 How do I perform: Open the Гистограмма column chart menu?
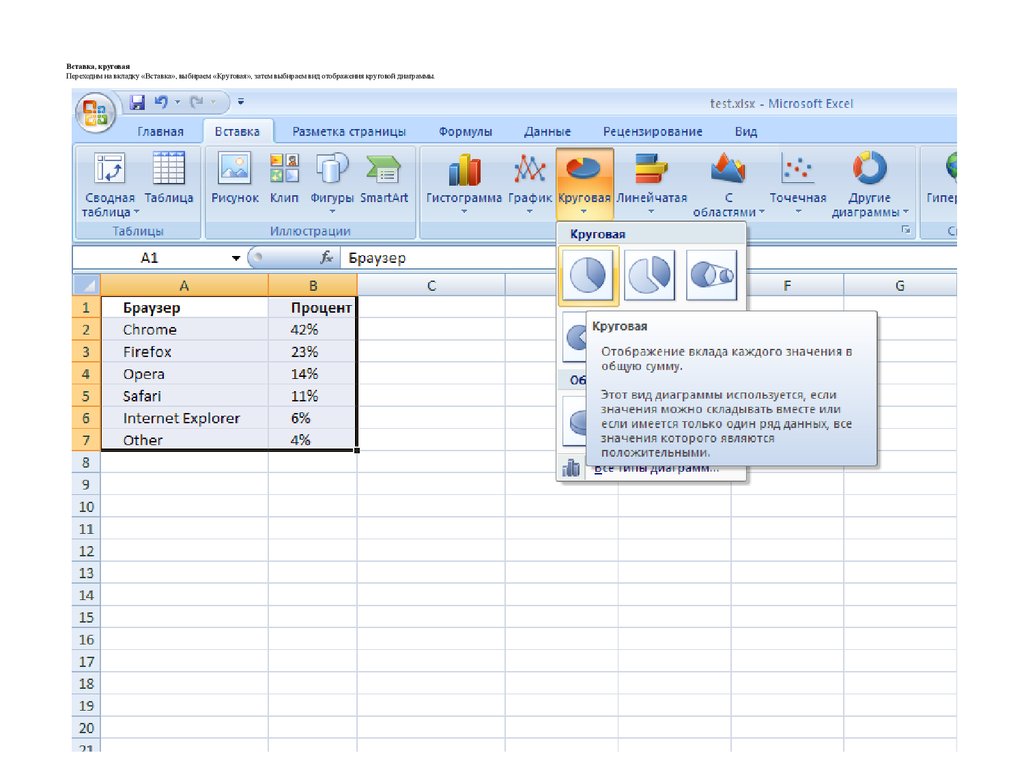[464, 184]
